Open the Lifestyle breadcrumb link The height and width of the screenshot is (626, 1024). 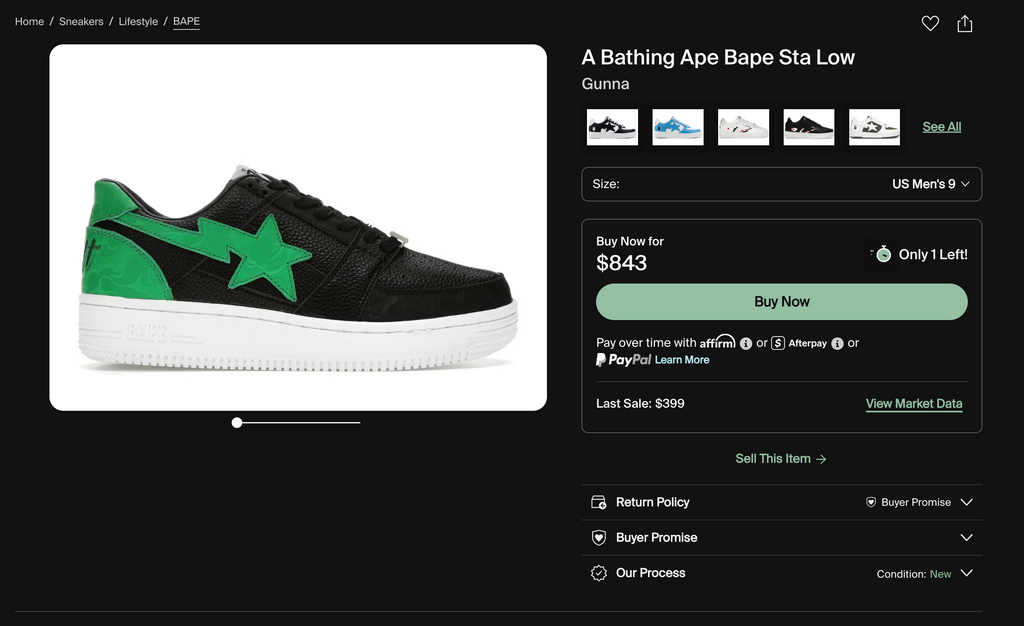tap(138, 21)
